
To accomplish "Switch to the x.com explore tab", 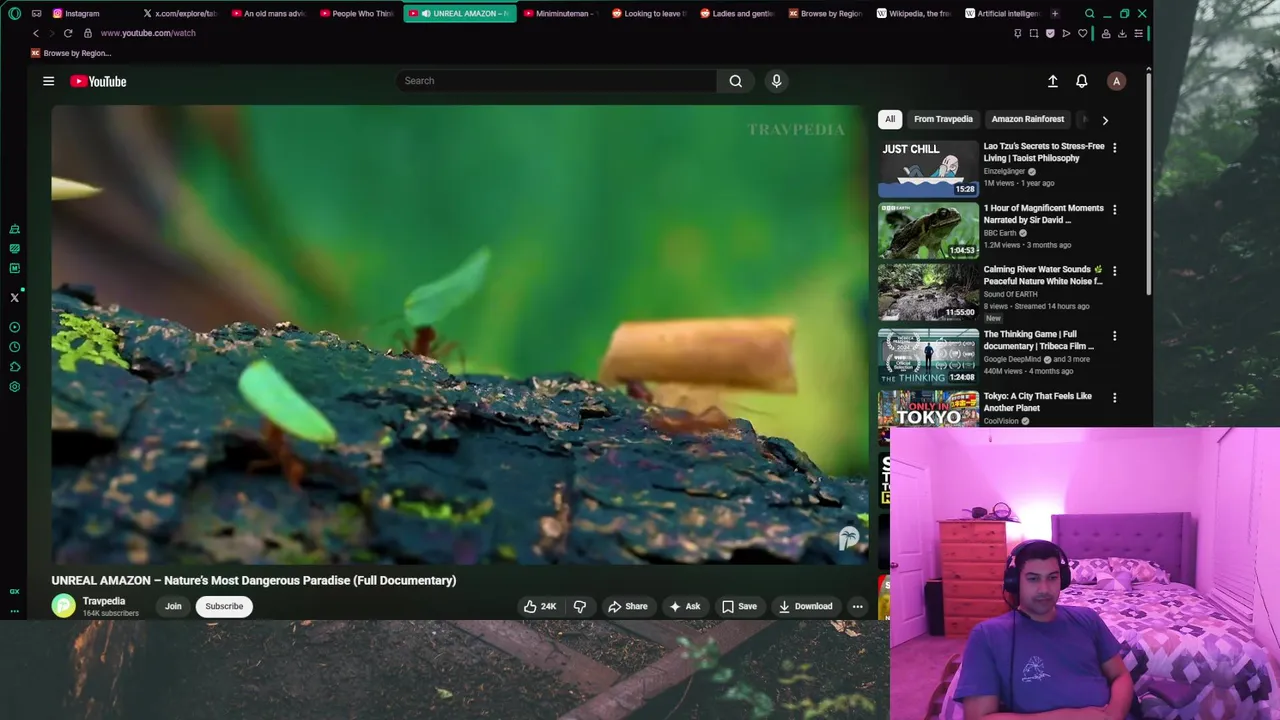I will click(x=180, y=13).
